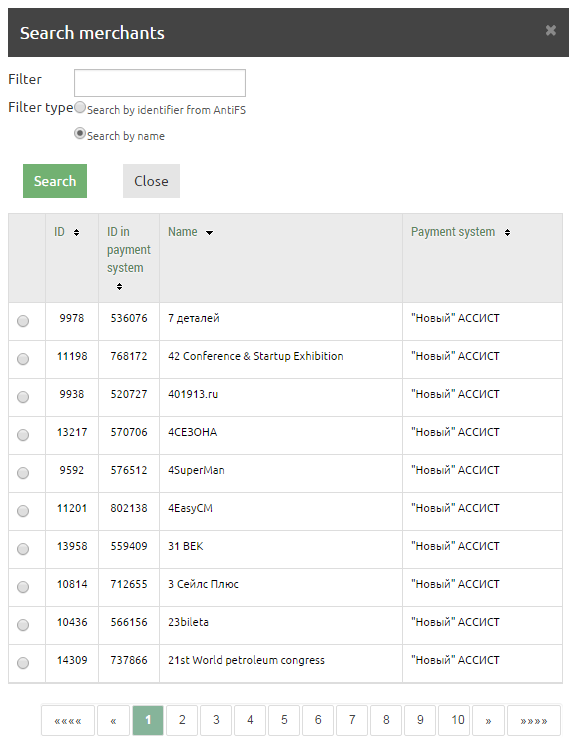
Task: Select the Search by name option
Action: (x=80, y=133)
